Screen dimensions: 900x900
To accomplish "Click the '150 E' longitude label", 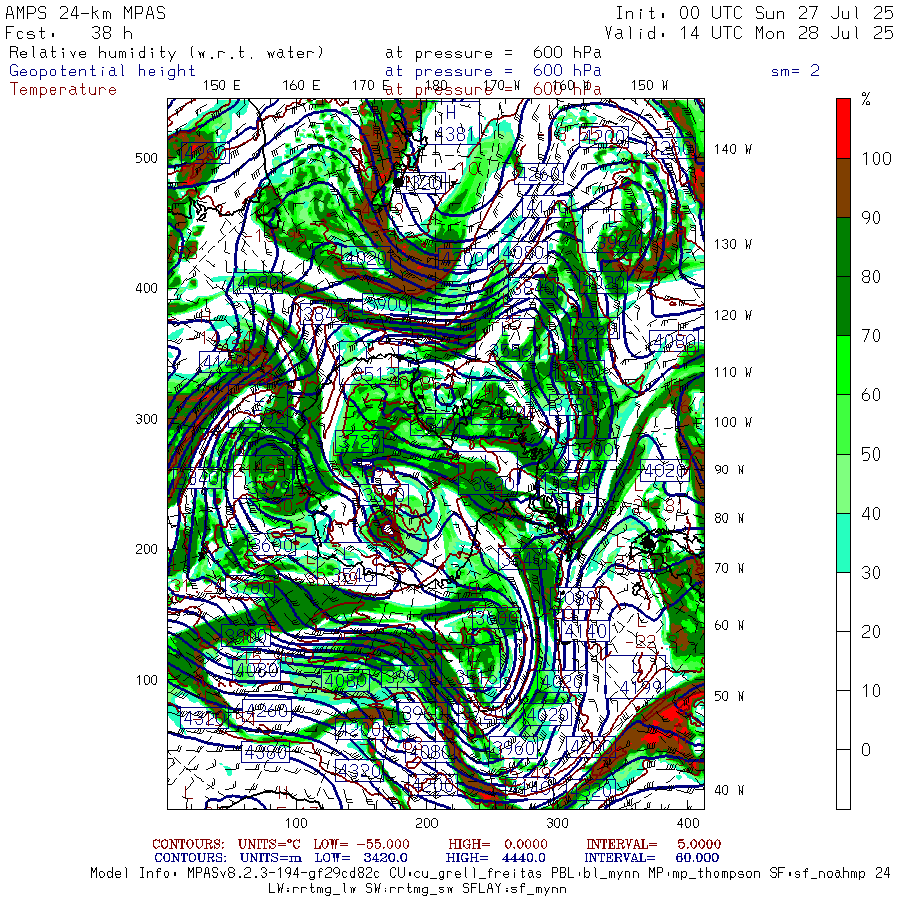I will click(x=222, y=86).
